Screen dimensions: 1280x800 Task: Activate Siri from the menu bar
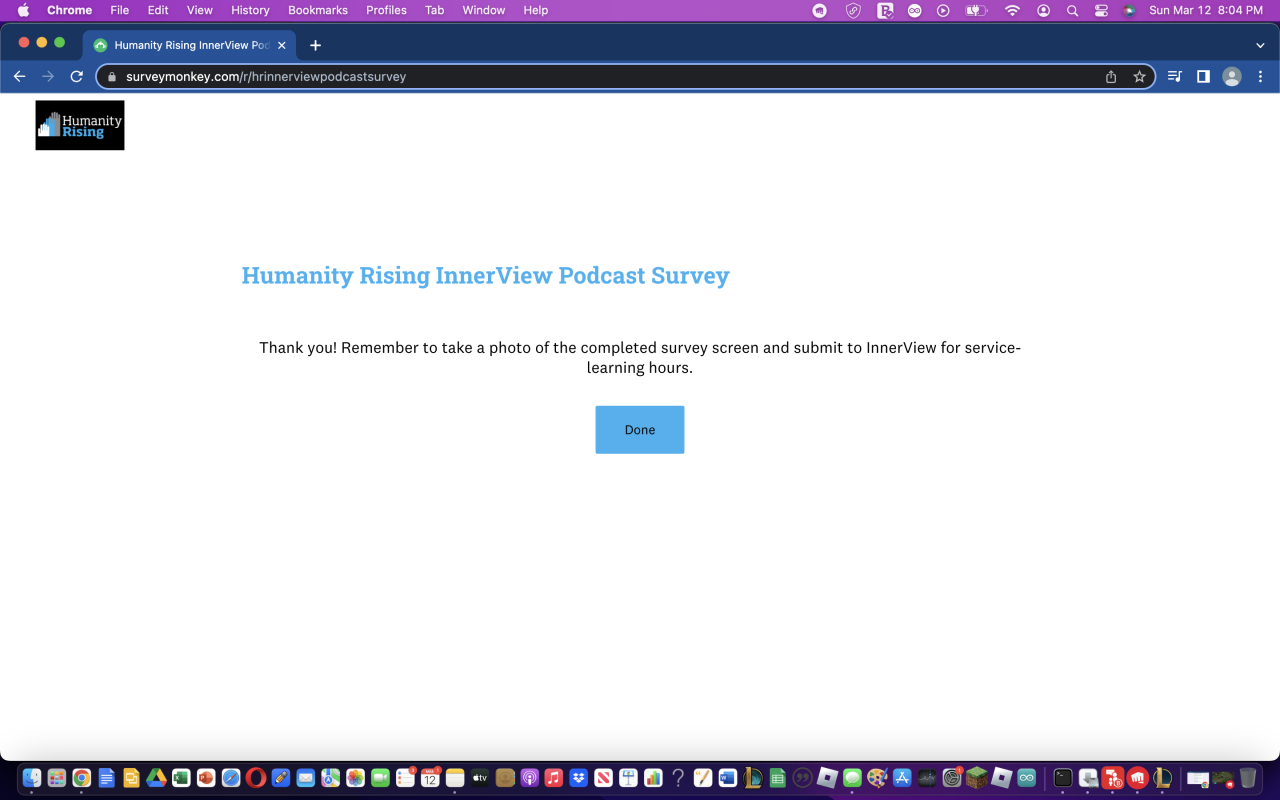pos(1129,10)
